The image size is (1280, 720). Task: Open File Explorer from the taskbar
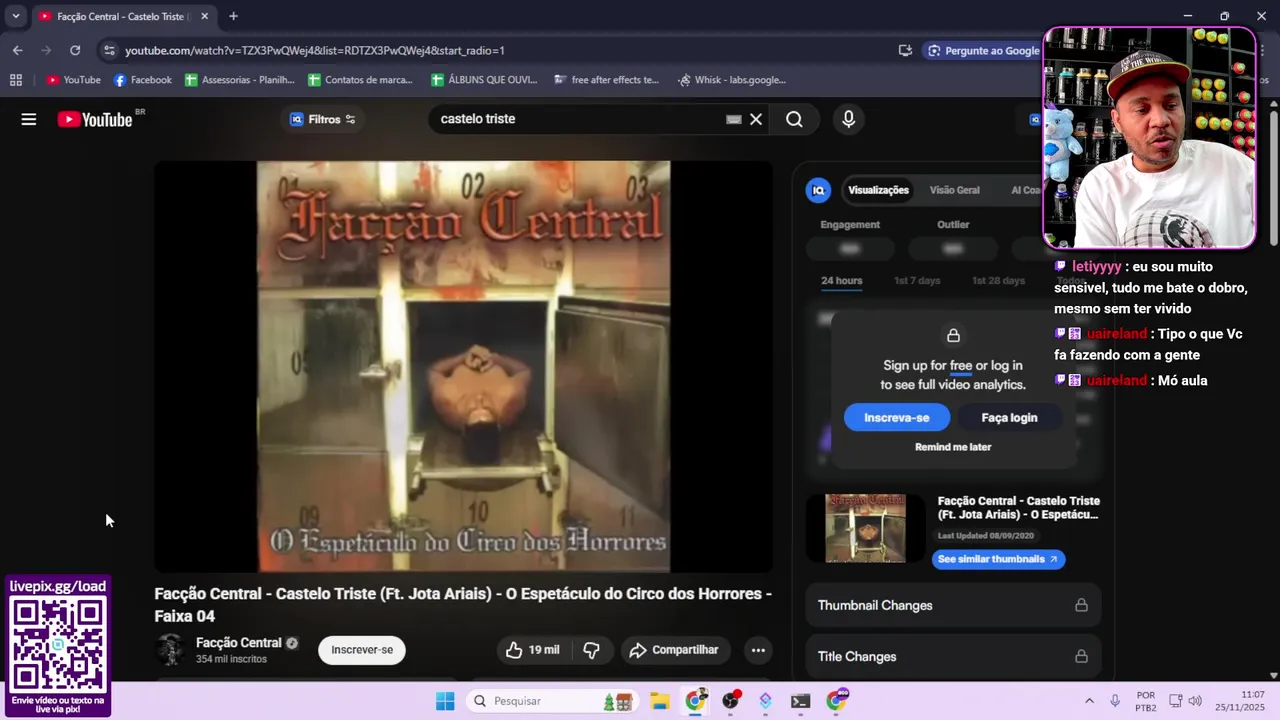pos(660,701)
